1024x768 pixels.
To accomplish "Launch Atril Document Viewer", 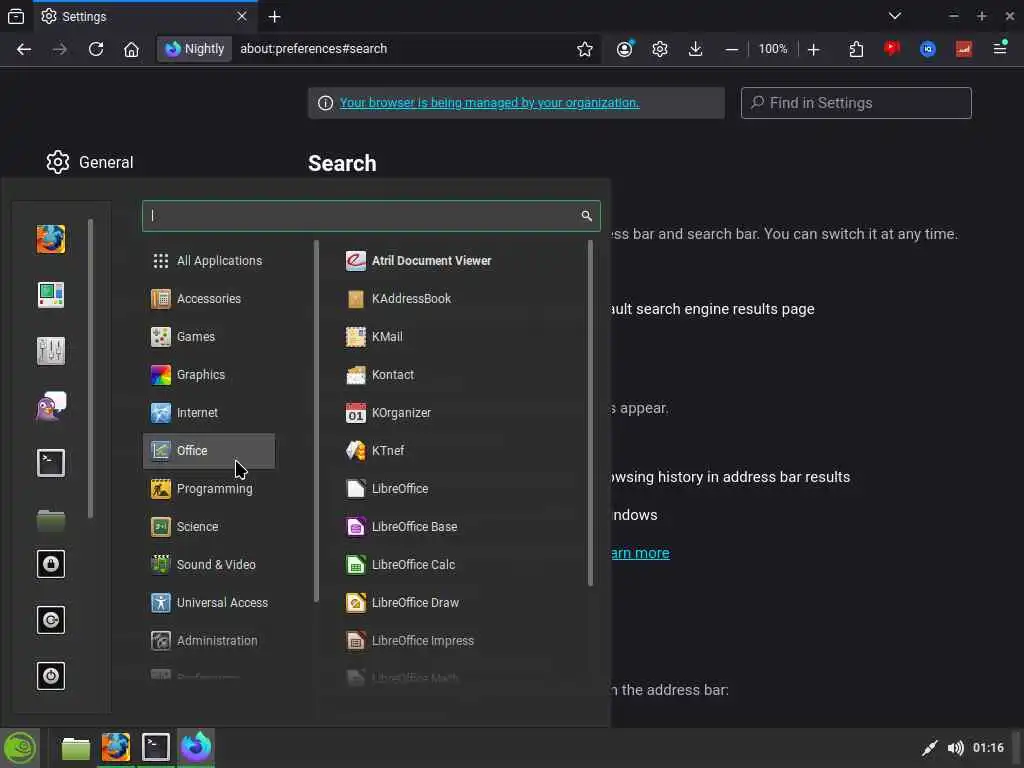I will [461, 261].
